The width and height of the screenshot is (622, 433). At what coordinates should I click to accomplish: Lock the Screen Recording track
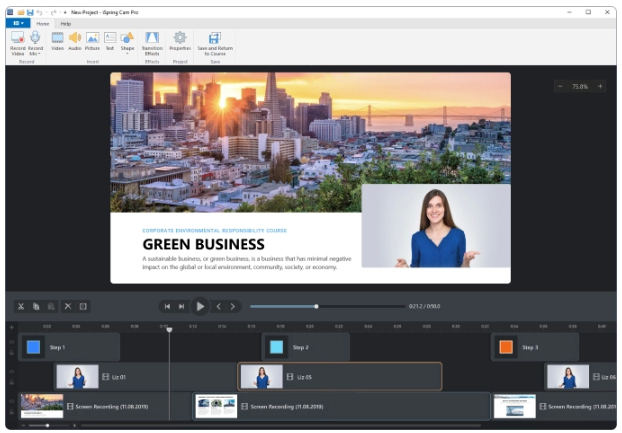click(x=12, y=412)
